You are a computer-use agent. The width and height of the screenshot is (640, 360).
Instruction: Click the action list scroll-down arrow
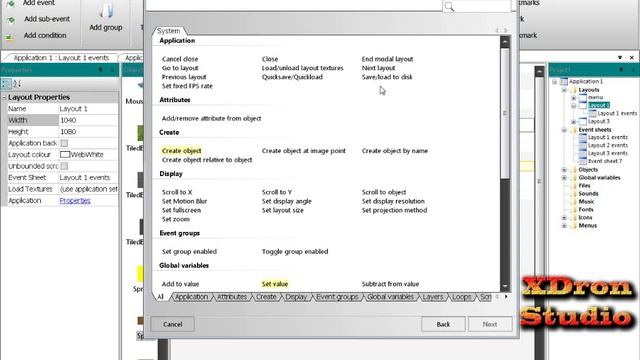(505, 287)
